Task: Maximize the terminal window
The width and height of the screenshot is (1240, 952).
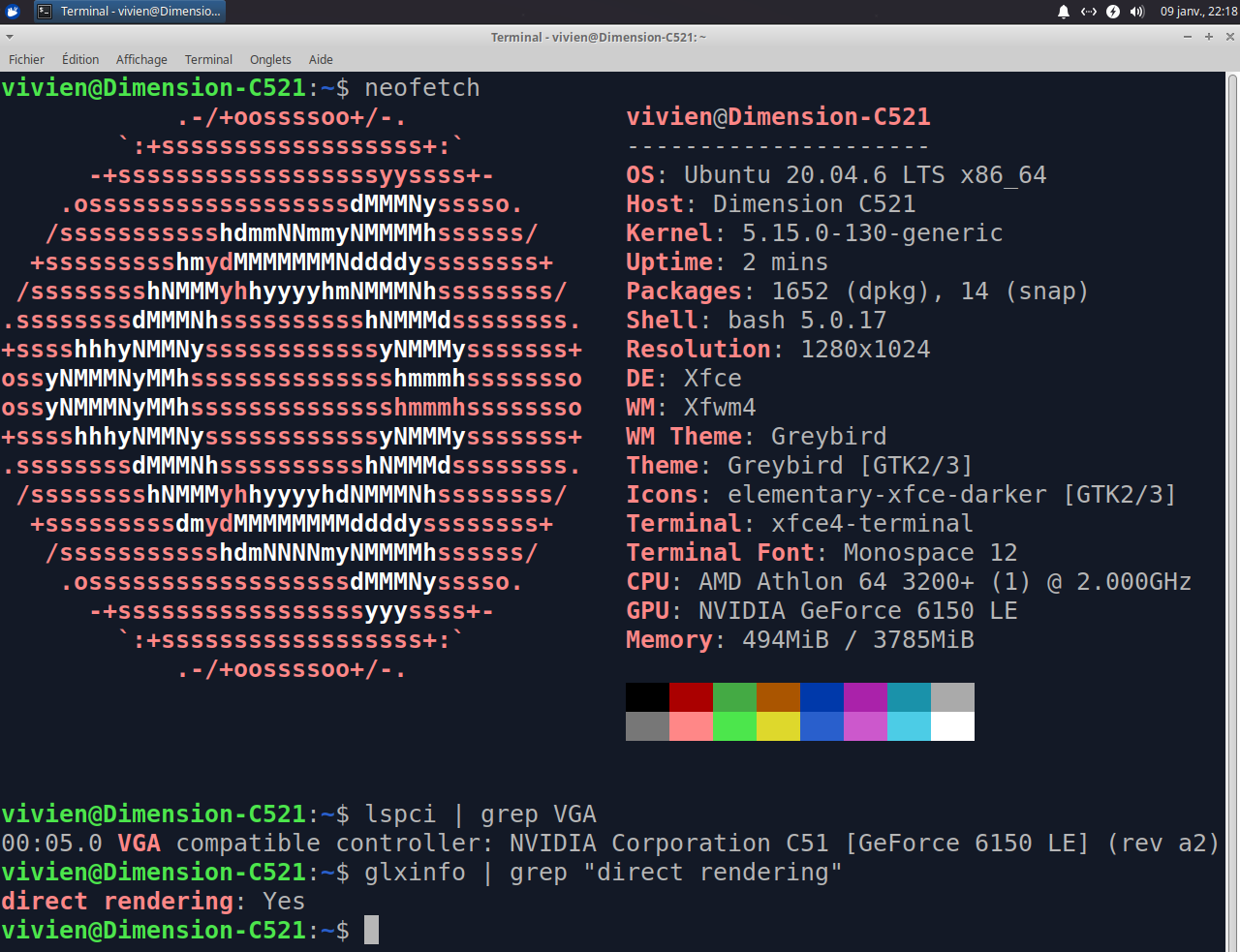Action: point(1209,37)
